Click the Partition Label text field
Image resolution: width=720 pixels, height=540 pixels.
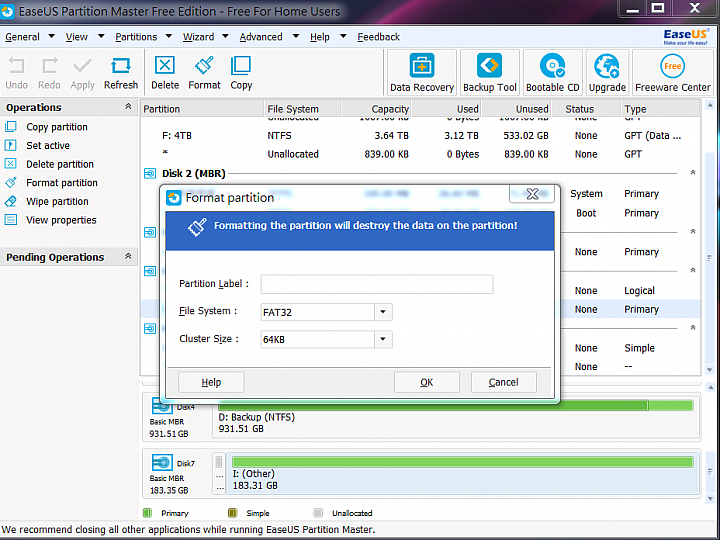click(377, 284)
